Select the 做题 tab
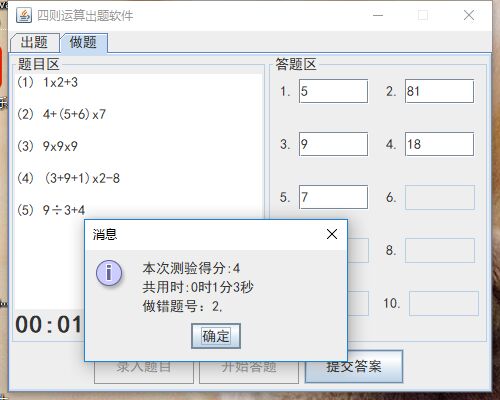This screenshot has height=400, width=500. pyautogui.click(x=84, y=43)
